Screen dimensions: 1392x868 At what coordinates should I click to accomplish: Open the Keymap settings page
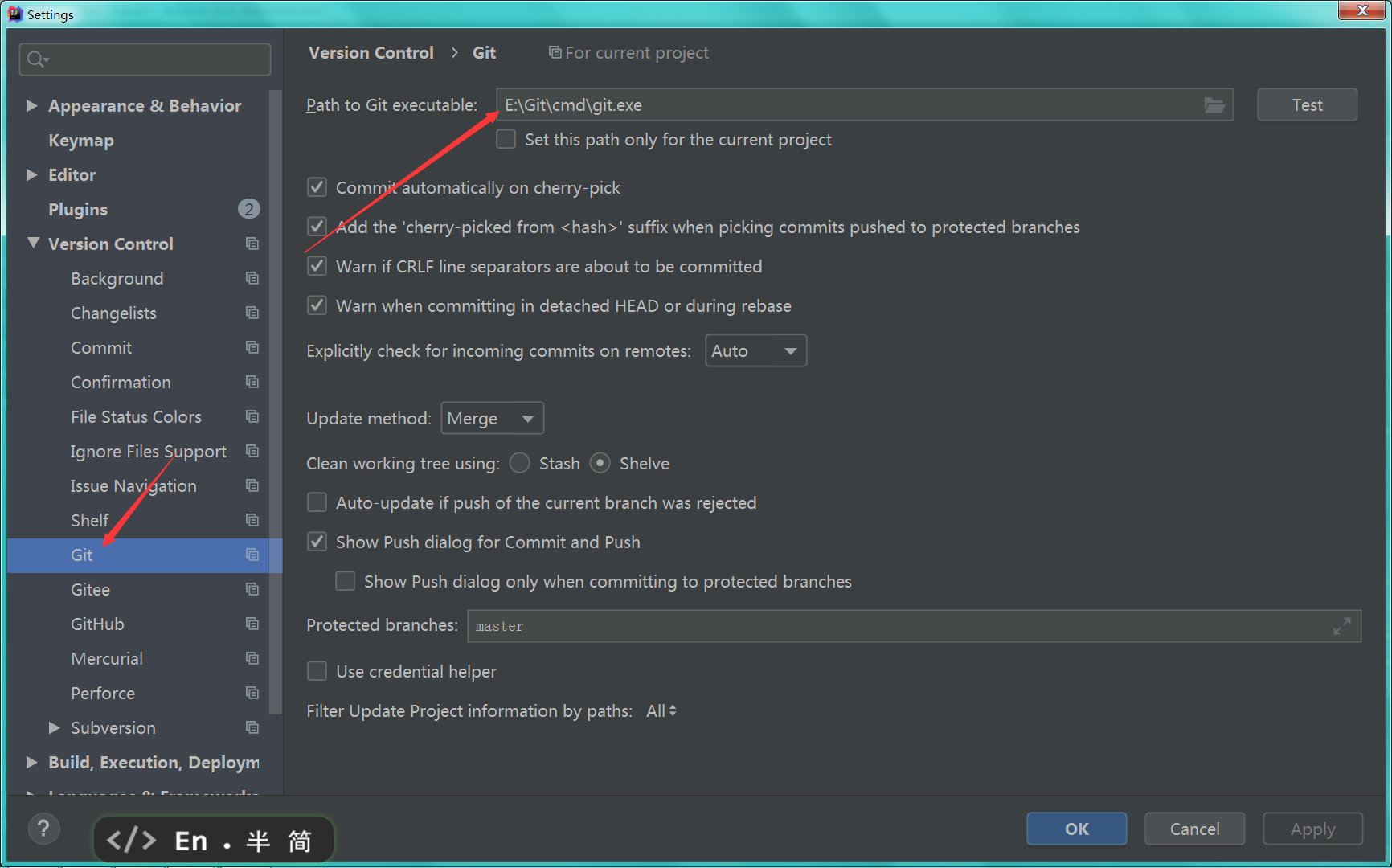click(81, 141)
